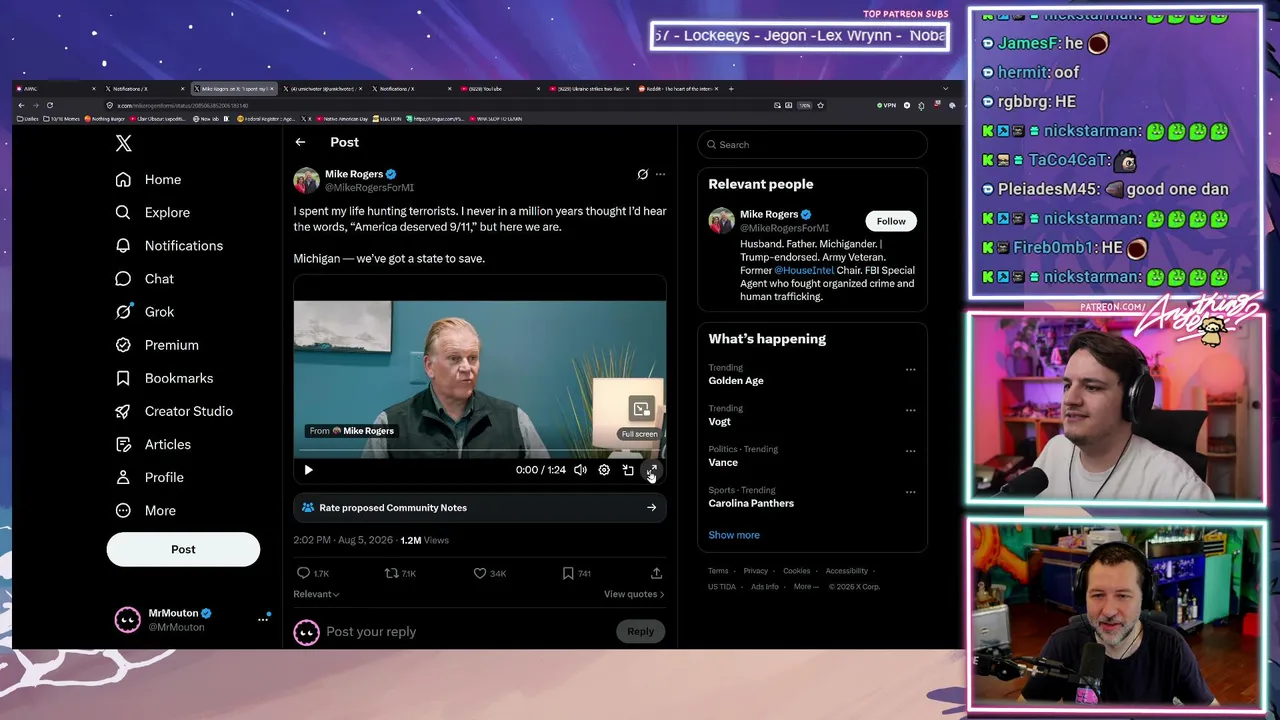Go to Home in the X sidebar

[x=148, y=180]
